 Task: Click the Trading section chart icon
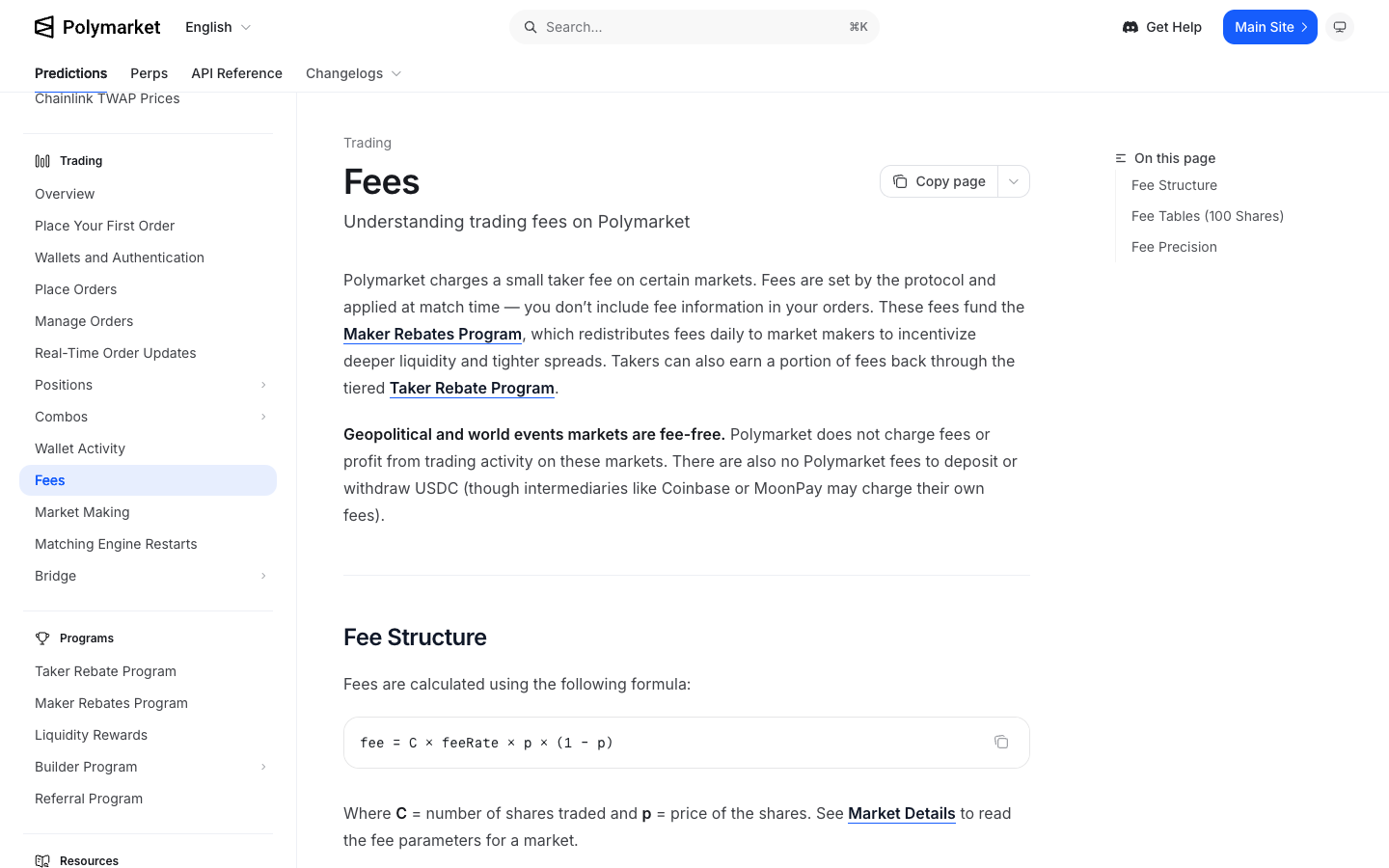(x=42, y=161)
